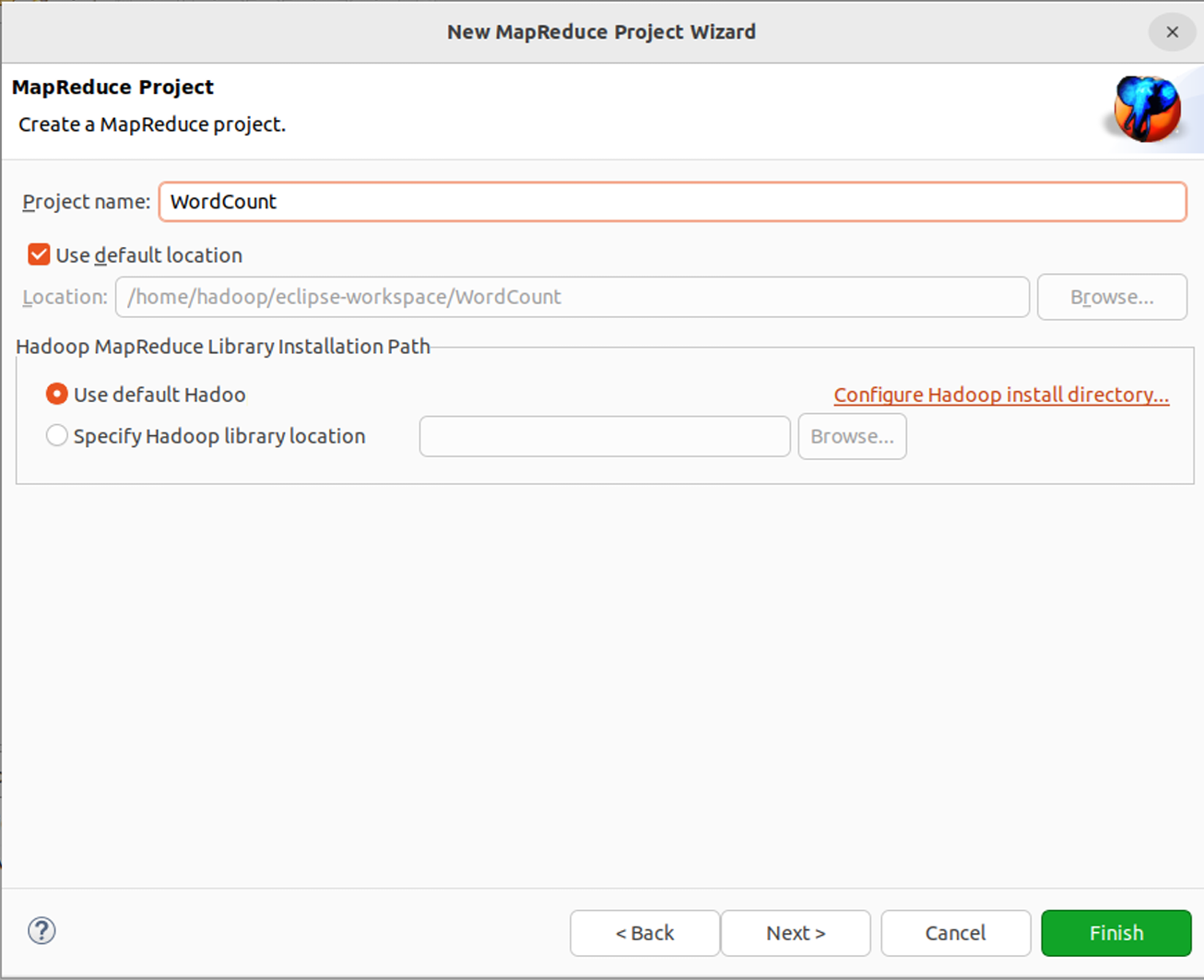Click the MapReduce Project heading
This screenshot has height=980, width=1204.
pos(112,88)
